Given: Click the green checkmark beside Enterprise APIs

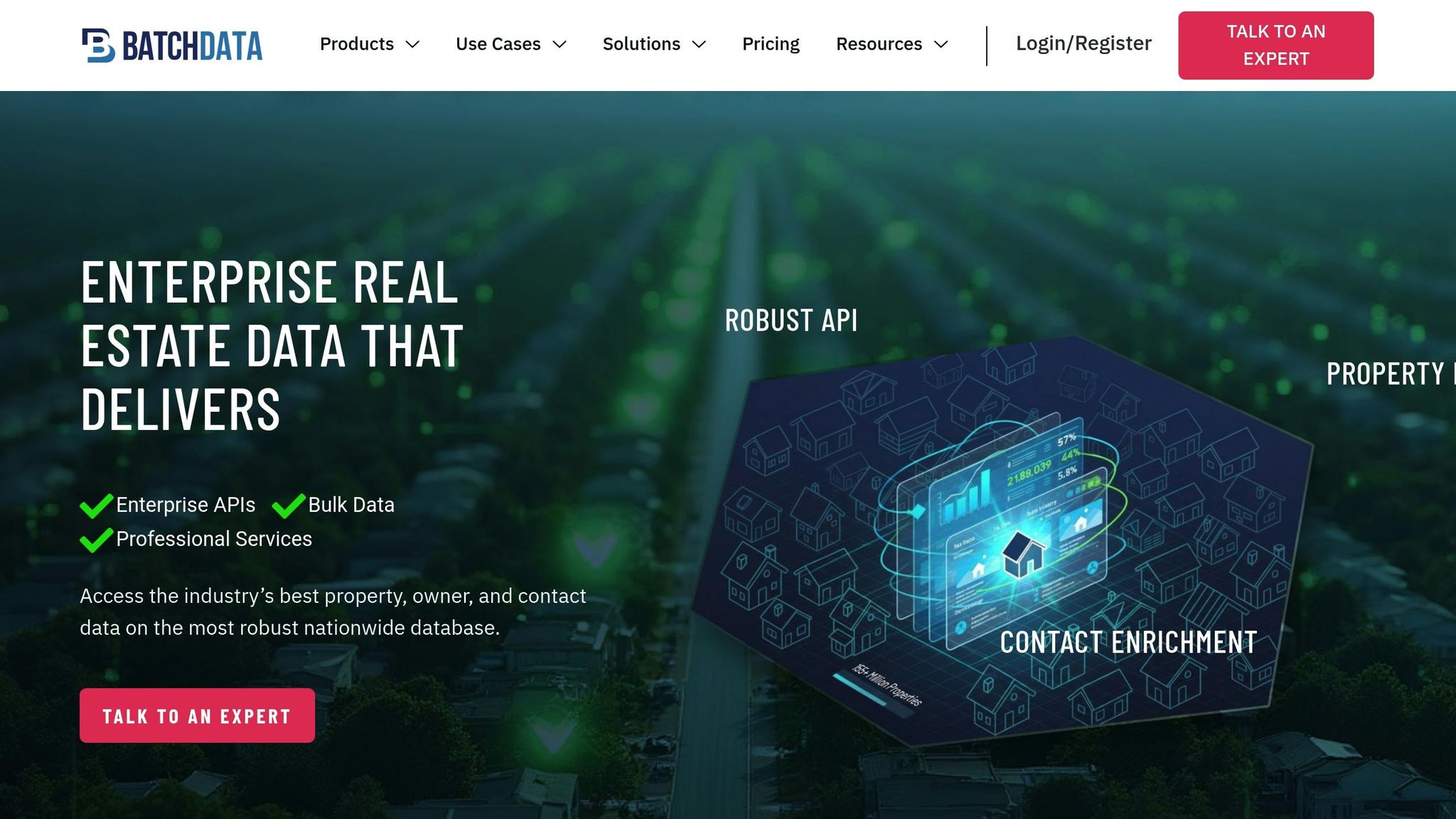Looking at the screenshot, I should [x=97, y=505].
